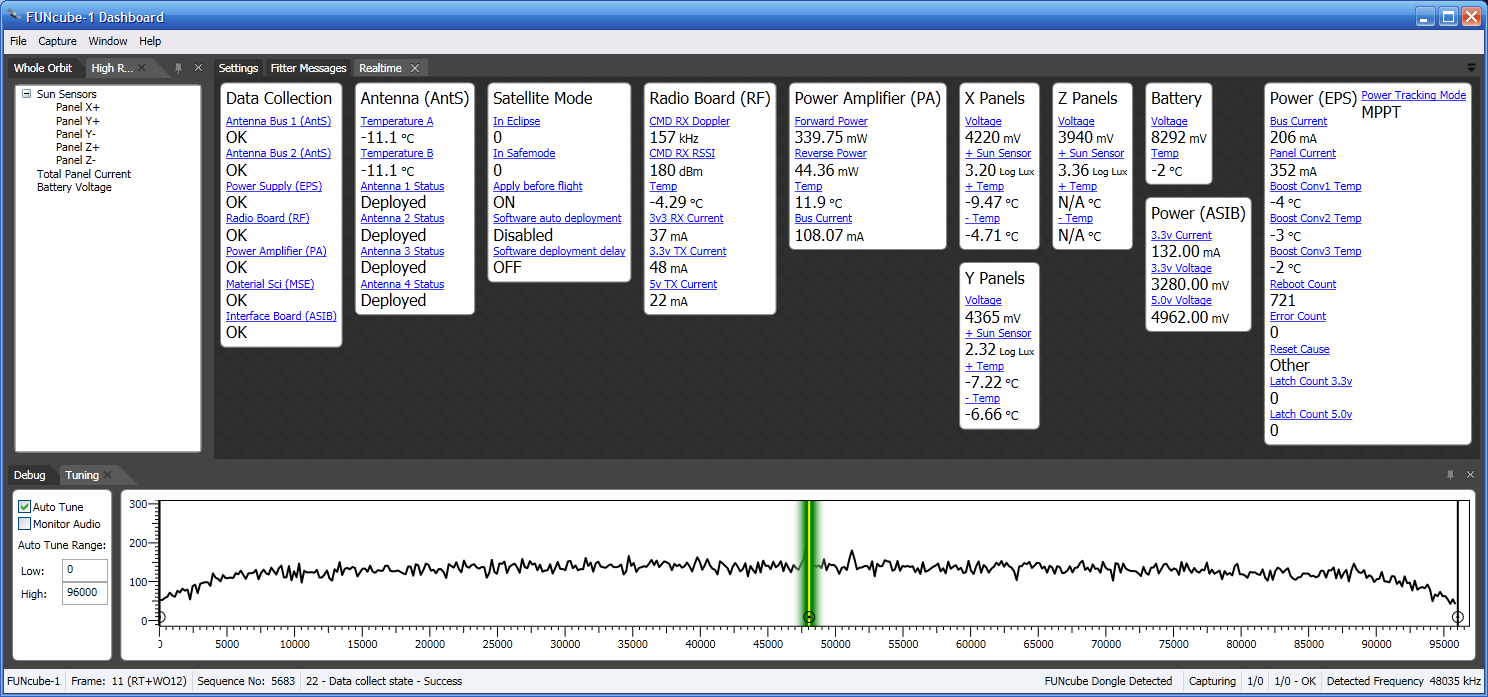Close the Tuning tab
The image size is (1488, 697).
108,475
